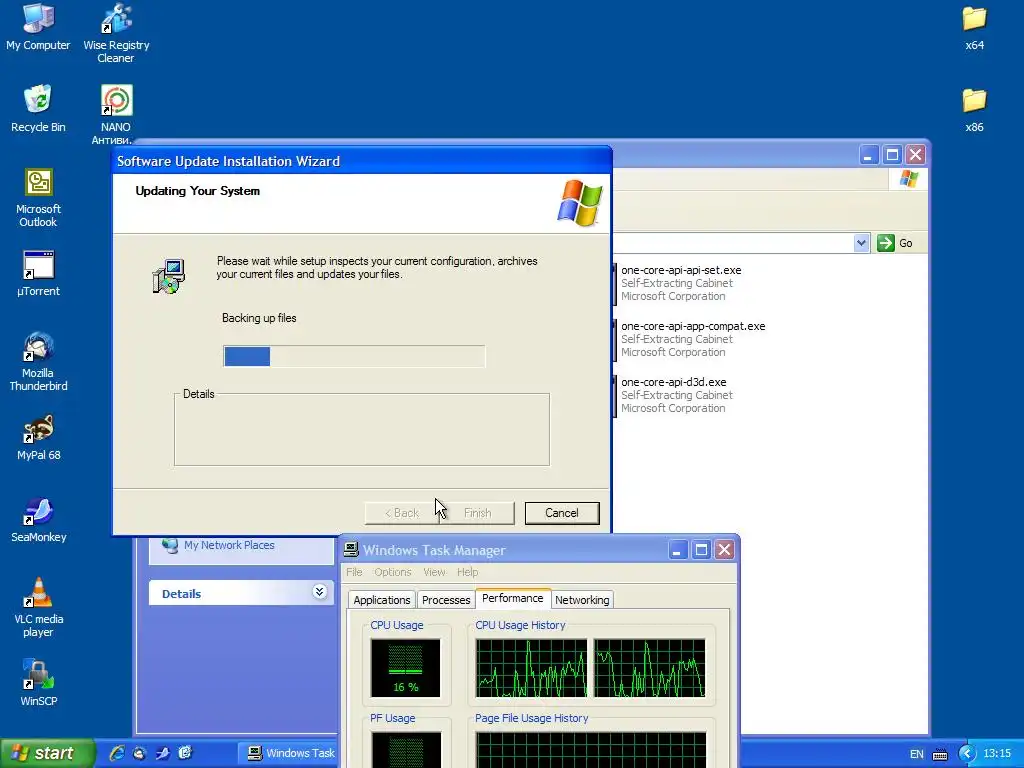Image resolution: width=1024 pixels, height=768 pixels.
Task: Click Task Manager title bar icon
Action: 351,549
